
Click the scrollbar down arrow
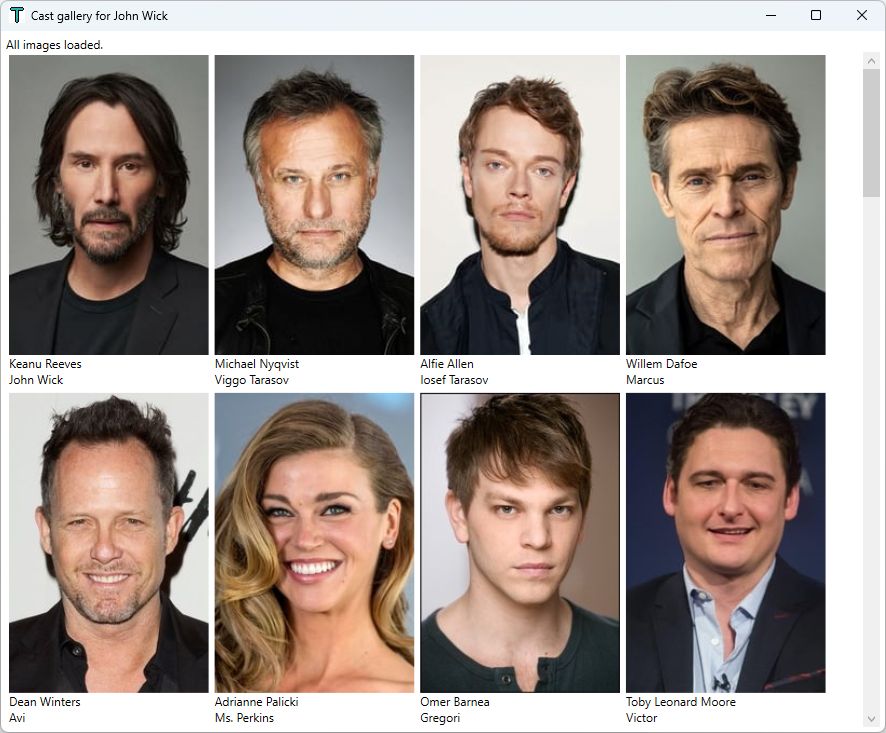click(871, 719)
